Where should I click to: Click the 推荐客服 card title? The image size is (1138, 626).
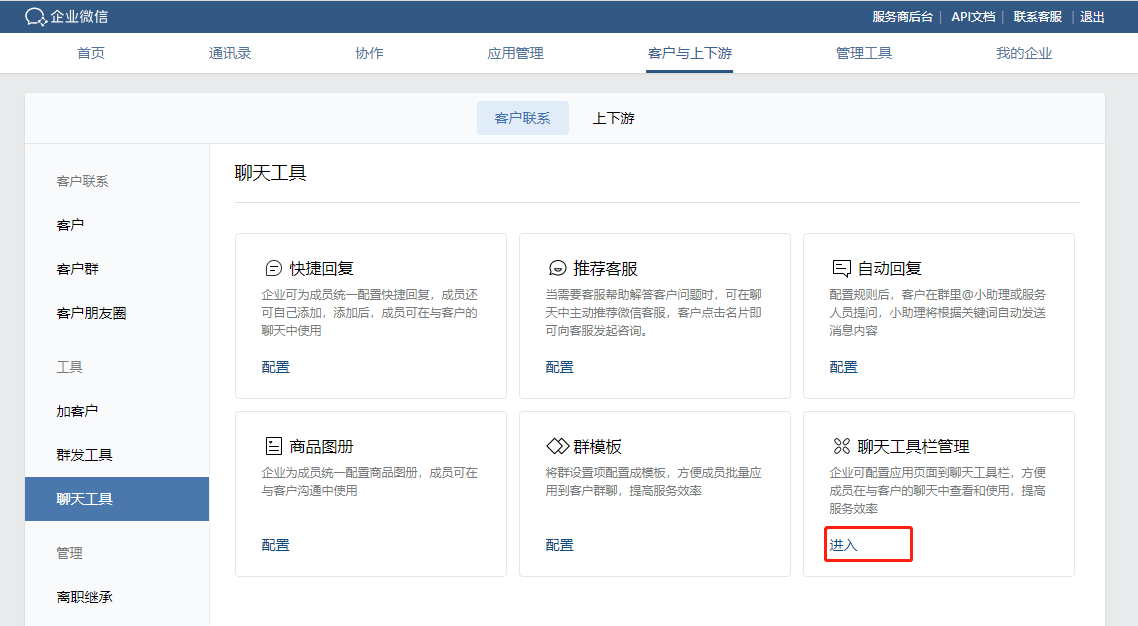click(605, 268)
